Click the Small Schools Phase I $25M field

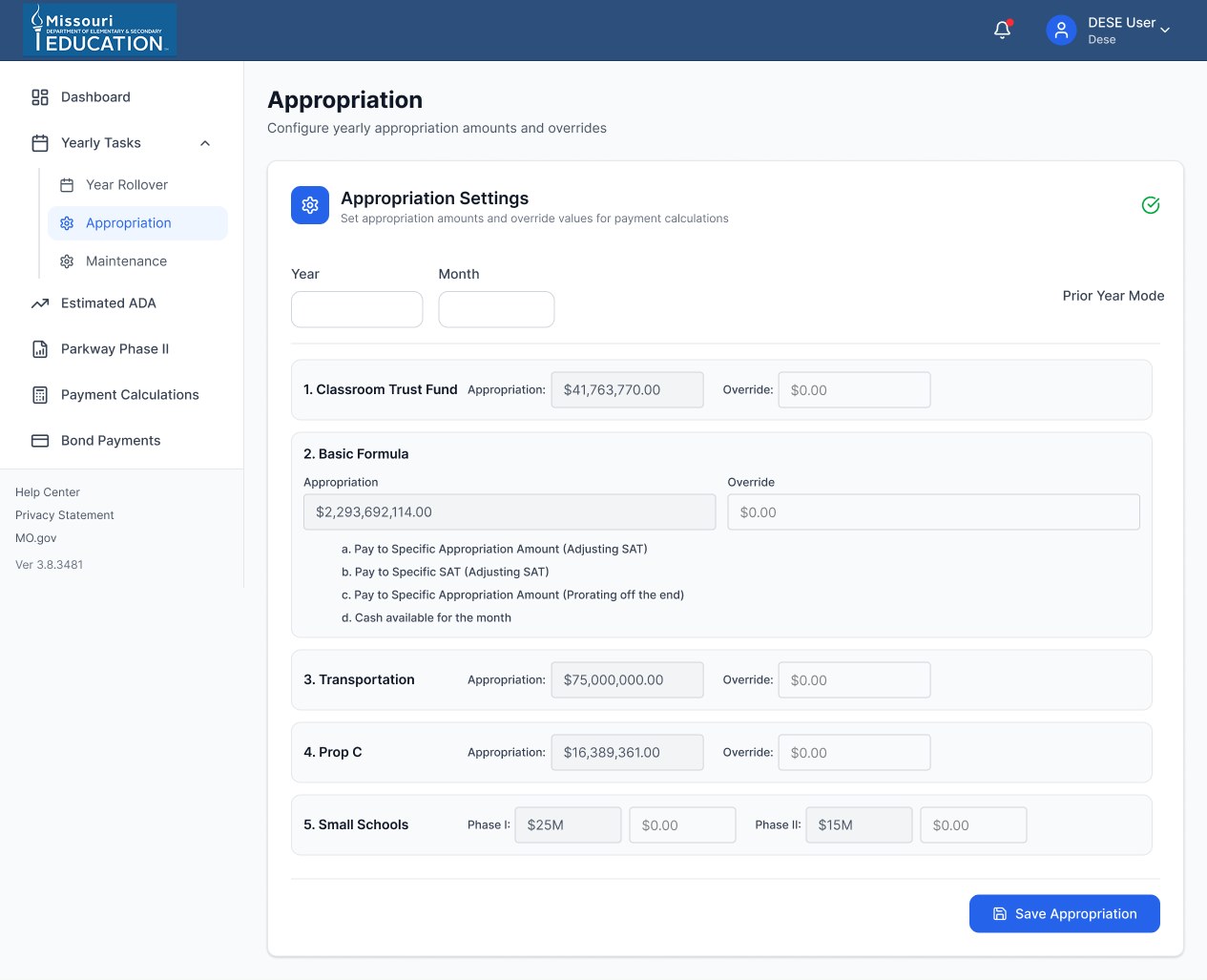(x=569, y=825)
